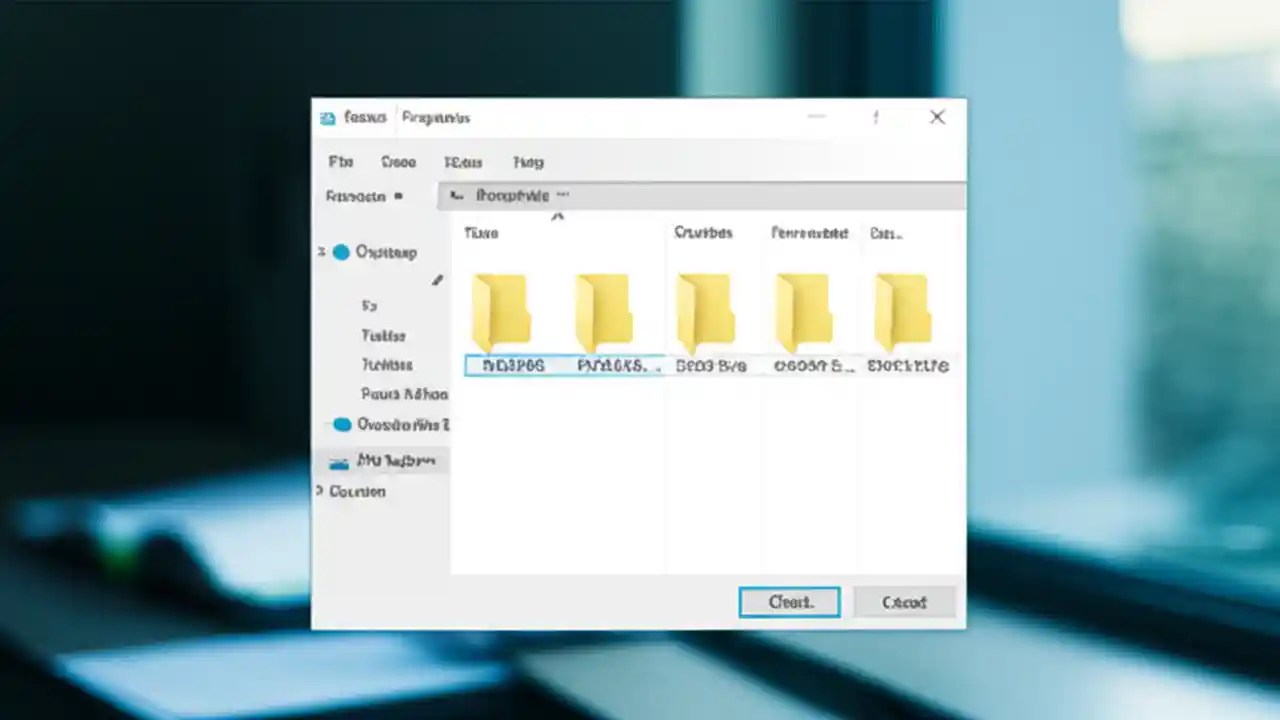This screenshot has width=1280, height=720.
Task: Expand the OneDrive node in the navigation tree
Action: pos(321,425)
